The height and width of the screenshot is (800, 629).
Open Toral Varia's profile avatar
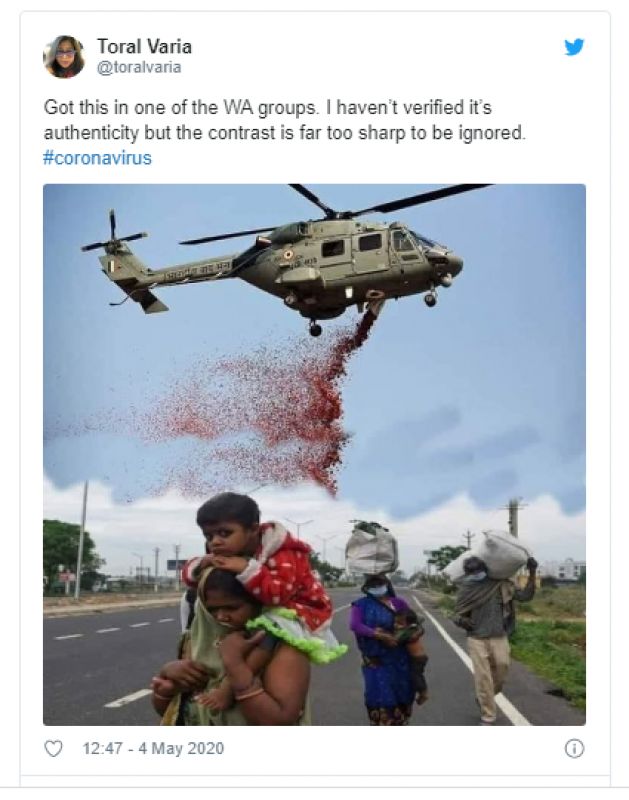[x=64, y=57]
